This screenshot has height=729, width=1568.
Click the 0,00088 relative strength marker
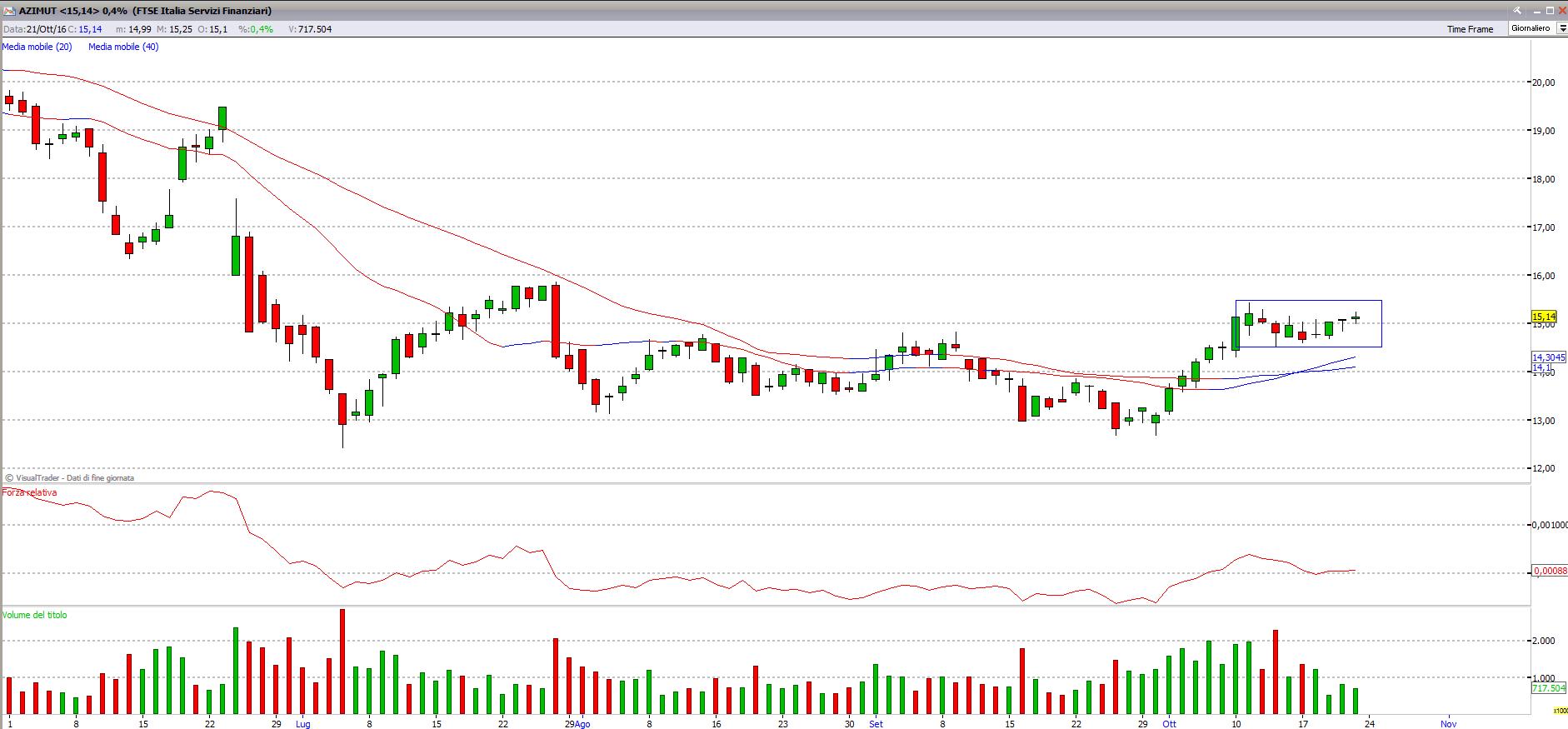point(1551,571)
